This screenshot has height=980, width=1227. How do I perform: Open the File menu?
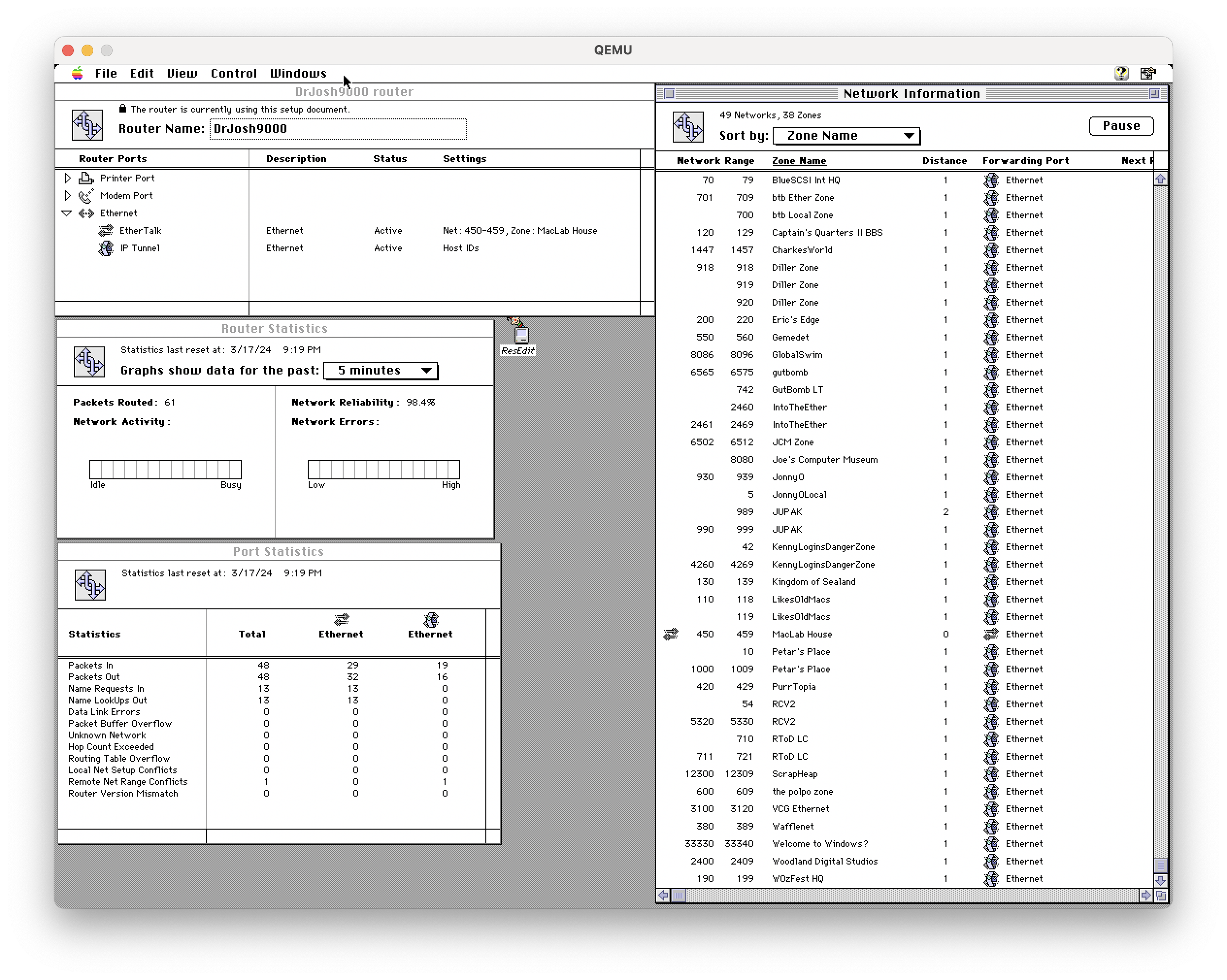point(106,73)
